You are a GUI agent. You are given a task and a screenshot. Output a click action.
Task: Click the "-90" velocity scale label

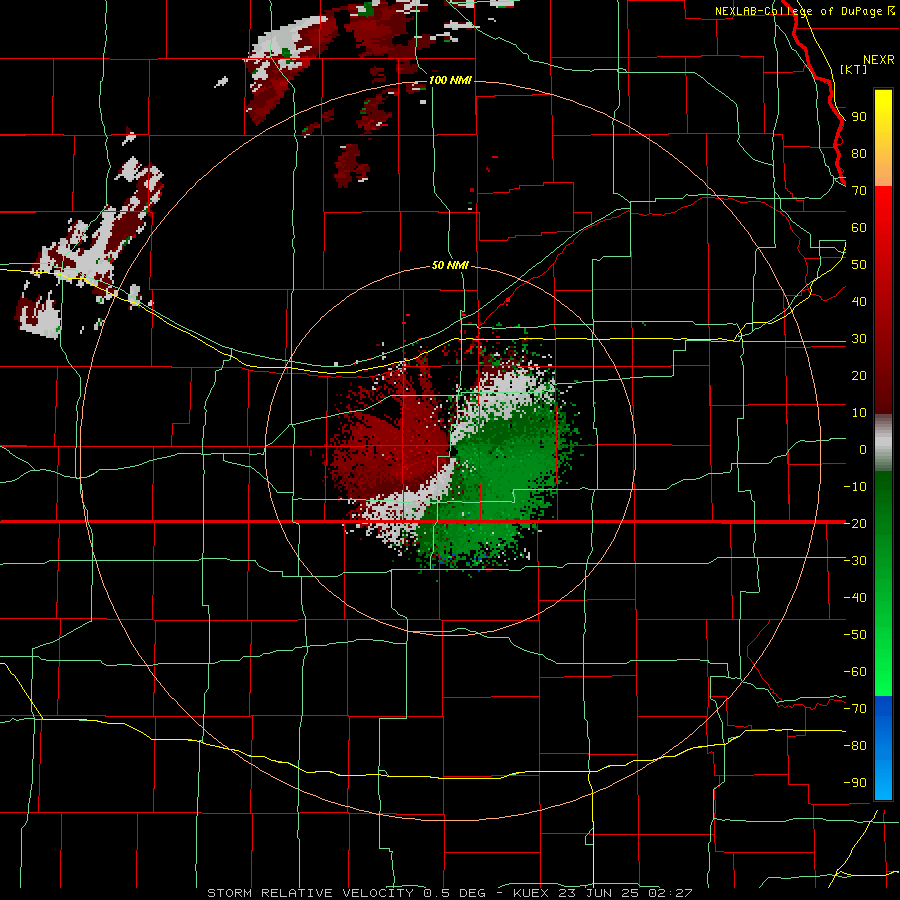[855, 783]
